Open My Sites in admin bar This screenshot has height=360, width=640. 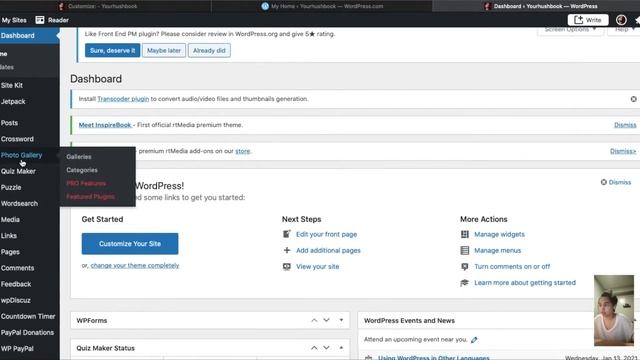13,20
